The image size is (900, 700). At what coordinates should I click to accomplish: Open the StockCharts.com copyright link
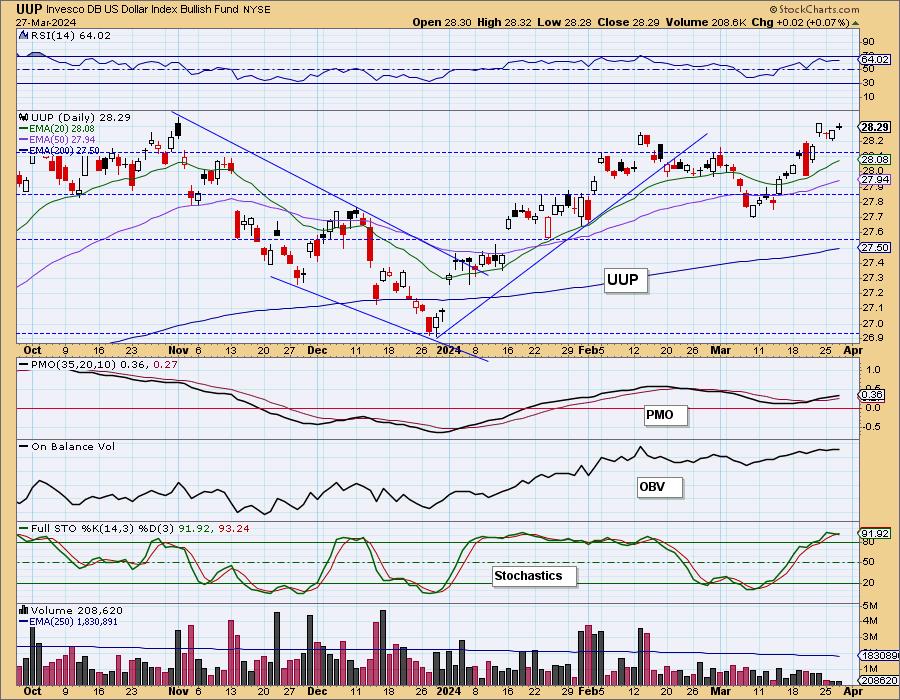[814, 9]
